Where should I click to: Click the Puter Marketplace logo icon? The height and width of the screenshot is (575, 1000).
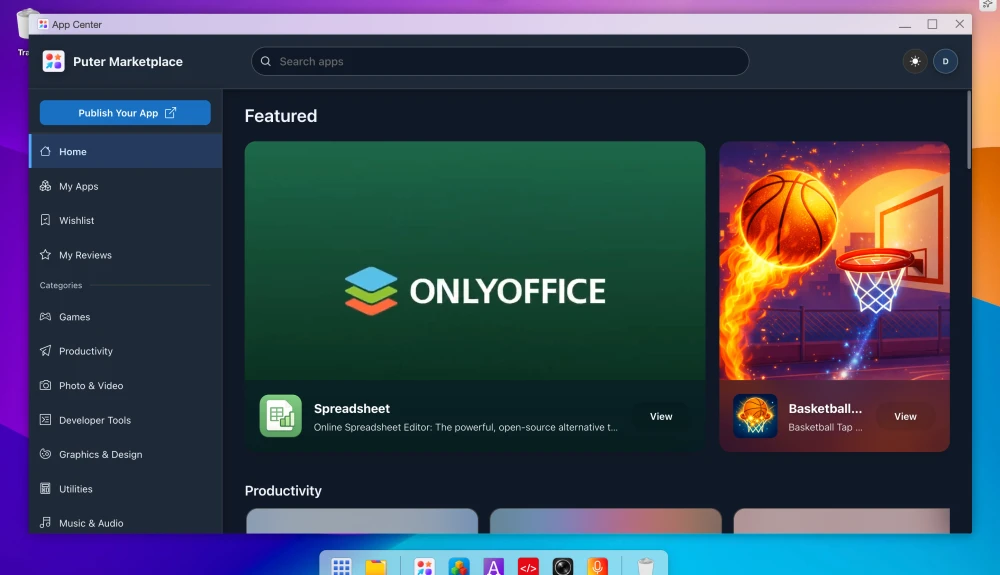(x=54, y=61)
